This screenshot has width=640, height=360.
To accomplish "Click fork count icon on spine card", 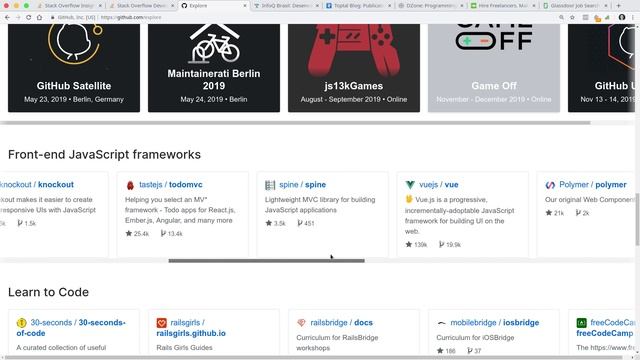I will [300, 223].
